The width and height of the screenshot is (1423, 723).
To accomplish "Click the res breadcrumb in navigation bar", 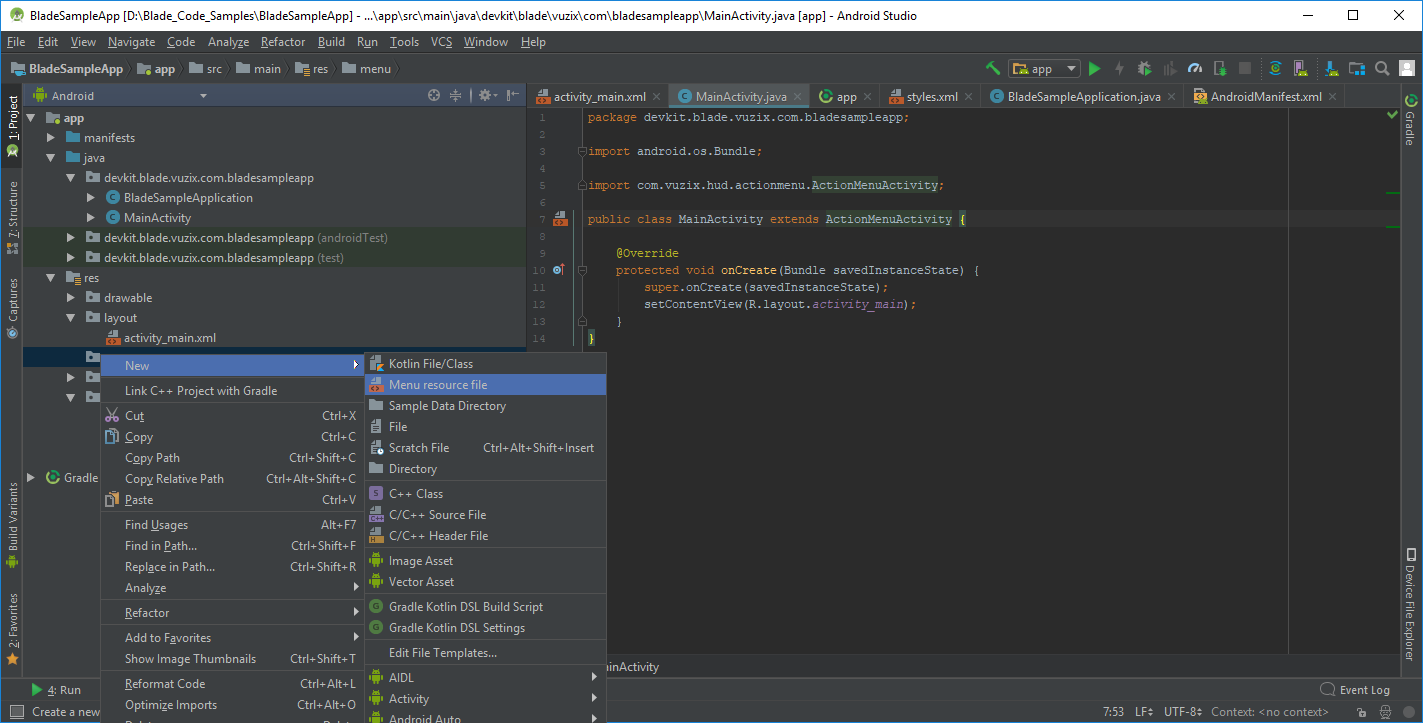I will (312, 69).
